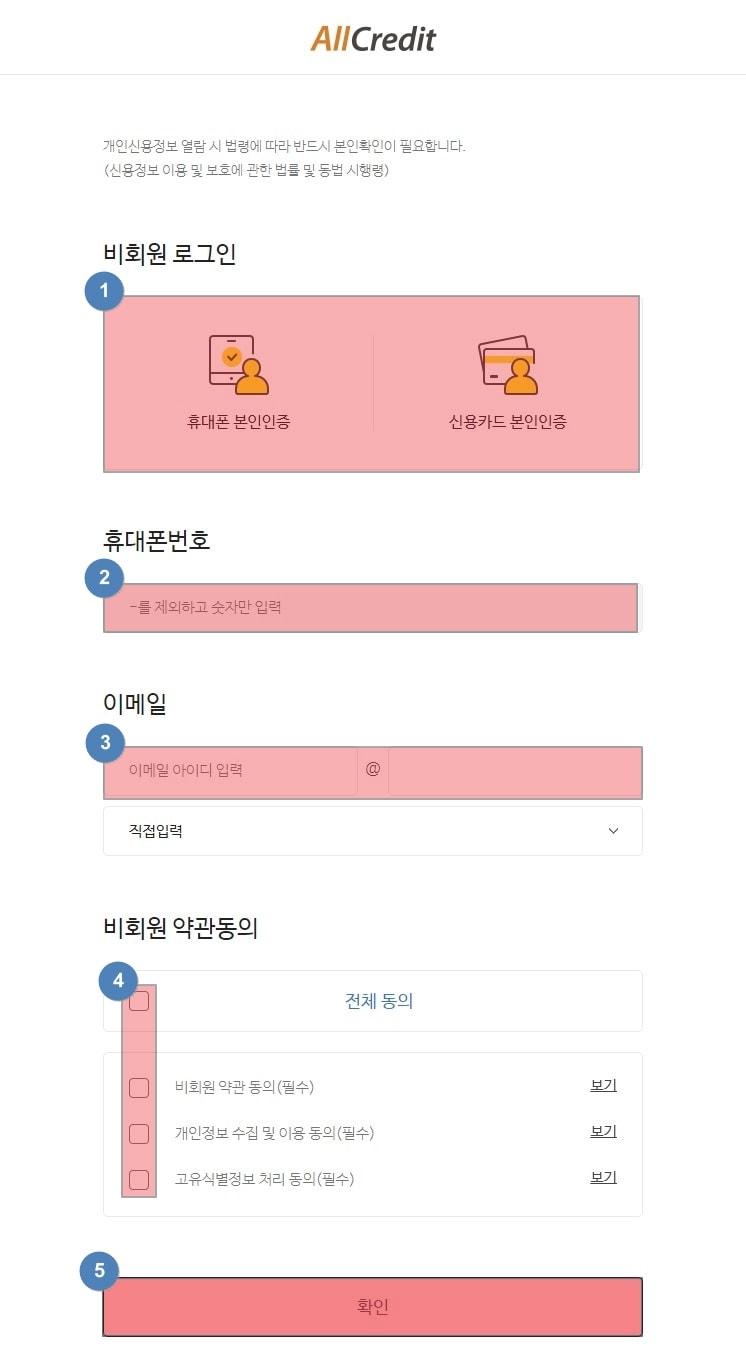Check the 개인정보 수집 및 이용 동의 checkbox

[x=139, y=1133]
